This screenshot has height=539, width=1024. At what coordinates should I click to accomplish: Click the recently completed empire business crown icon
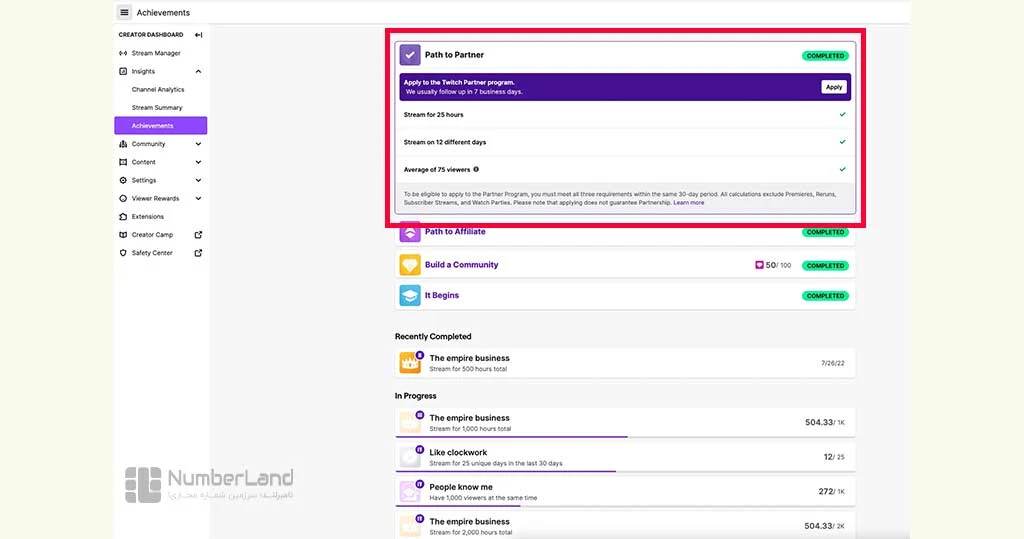pos(410,363)
